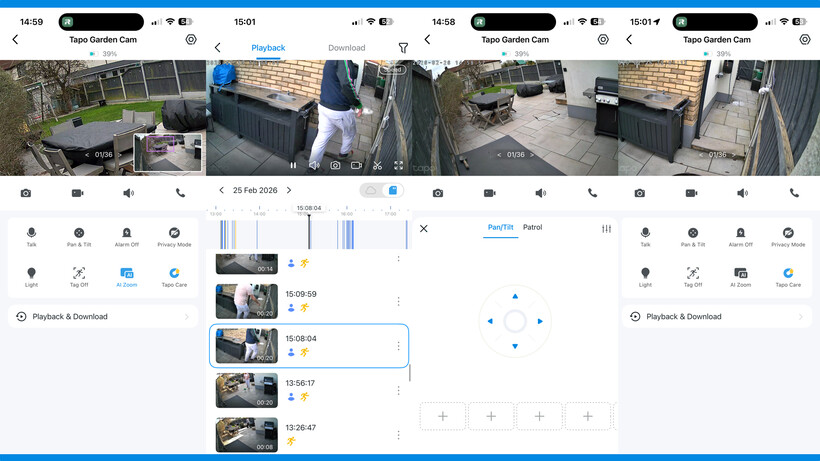The width and height of the screenshot is (820, 461).
Task: Select the 15:08:04 clip timestamp text
Action: 301,339
